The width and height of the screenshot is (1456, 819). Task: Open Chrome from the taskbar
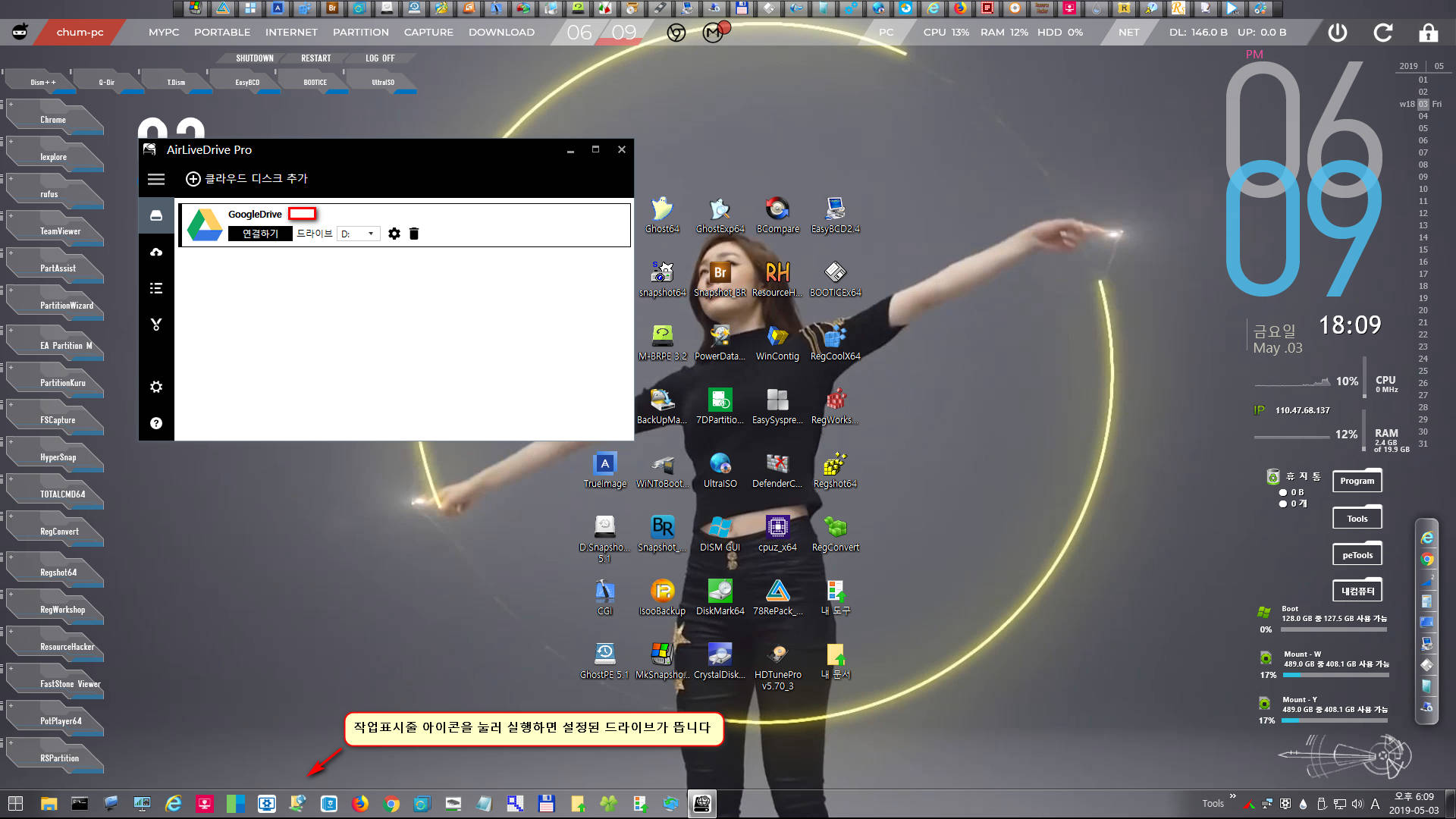pyautogui.click(x=391, y=804)
